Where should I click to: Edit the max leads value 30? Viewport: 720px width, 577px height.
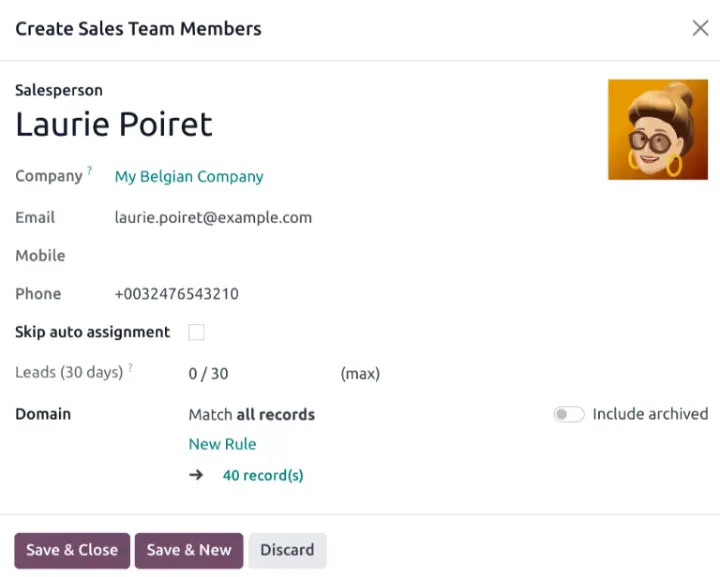[x=219, y=374]
